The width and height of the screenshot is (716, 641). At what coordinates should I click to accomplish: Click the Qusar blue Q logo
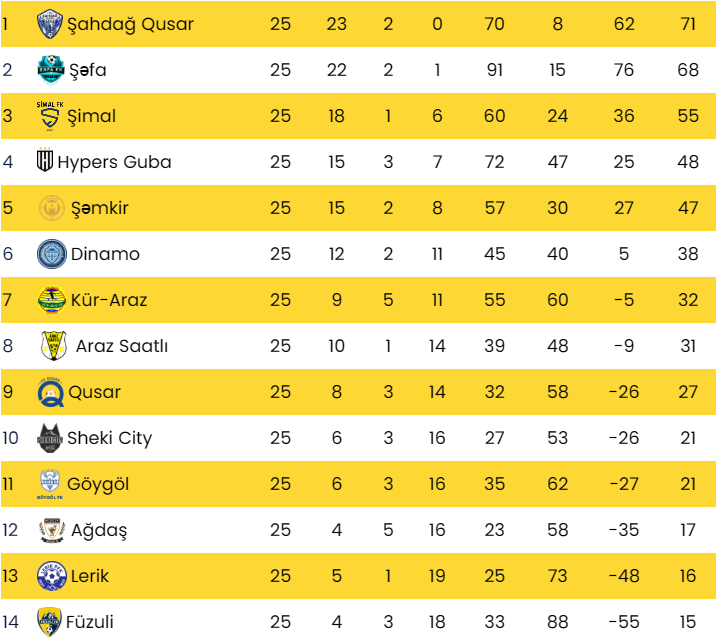pyautogui.click(x=50, y=392)
